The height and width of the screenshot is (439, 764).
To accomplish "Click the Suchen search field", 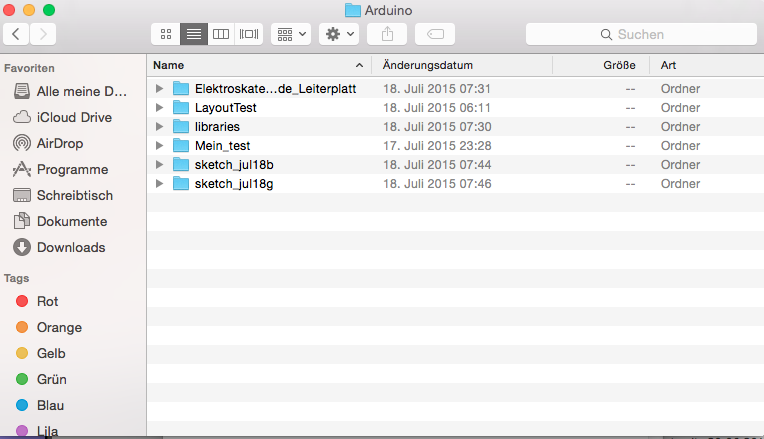I will coord(641,34).
